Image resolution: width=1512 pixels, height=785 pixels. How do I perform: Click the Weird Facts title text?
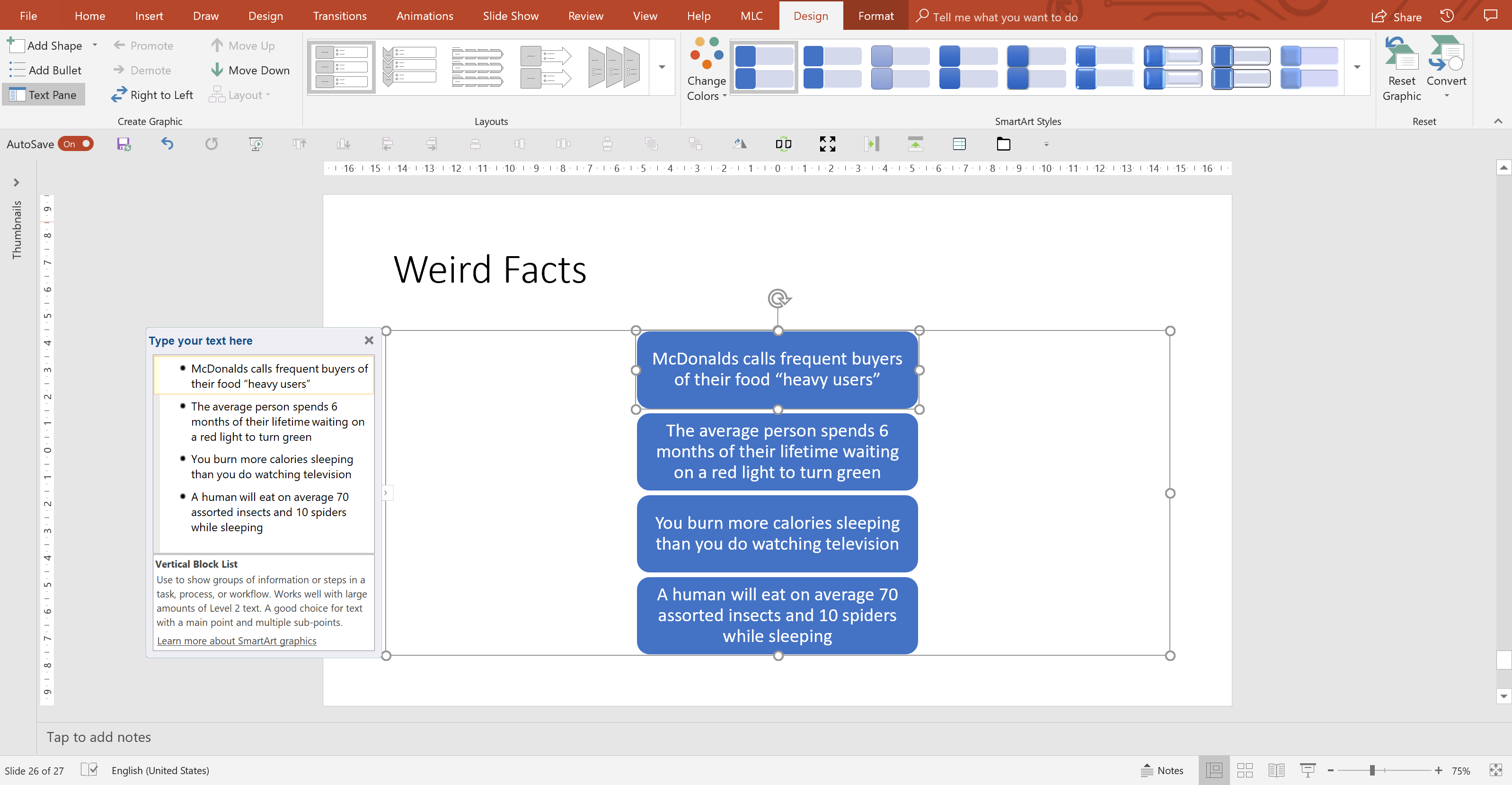click(490, 269)
